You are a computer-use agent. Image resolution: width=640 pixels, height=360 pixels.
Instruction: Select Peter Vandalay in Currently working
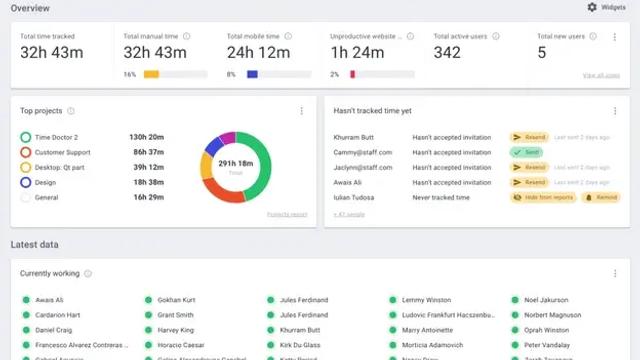click(547, 345)
